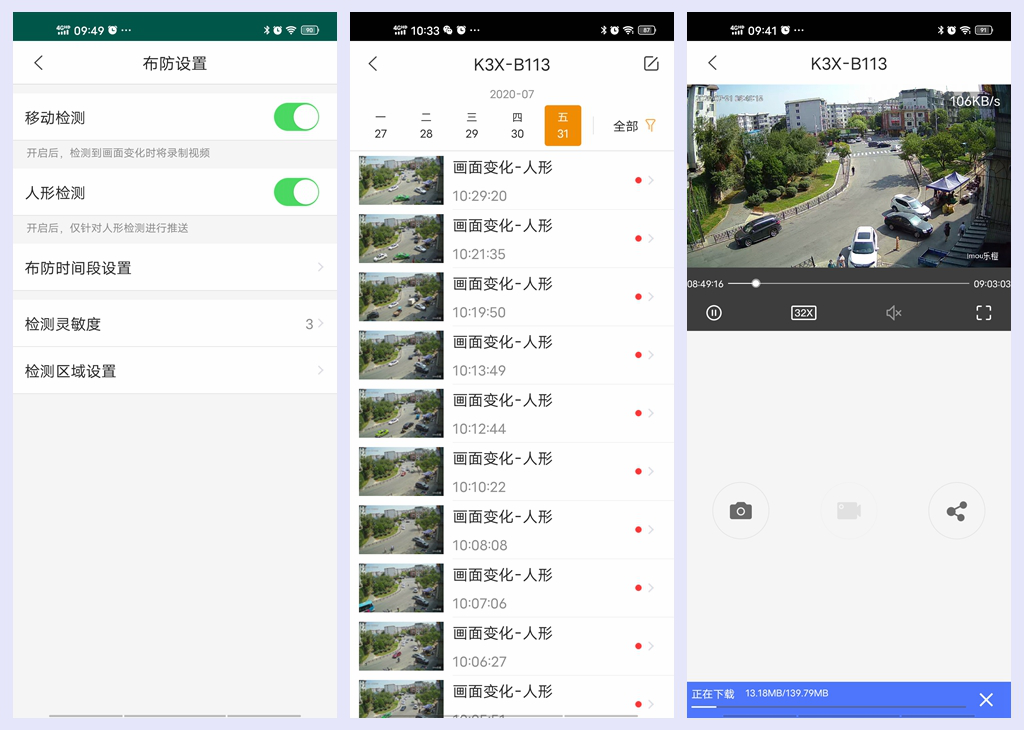Viewport: 1024px width, 730px height.
Task: Open the edit icon beside K3X-B113 title
Action: pyautogui.click(x=651, y=63)
